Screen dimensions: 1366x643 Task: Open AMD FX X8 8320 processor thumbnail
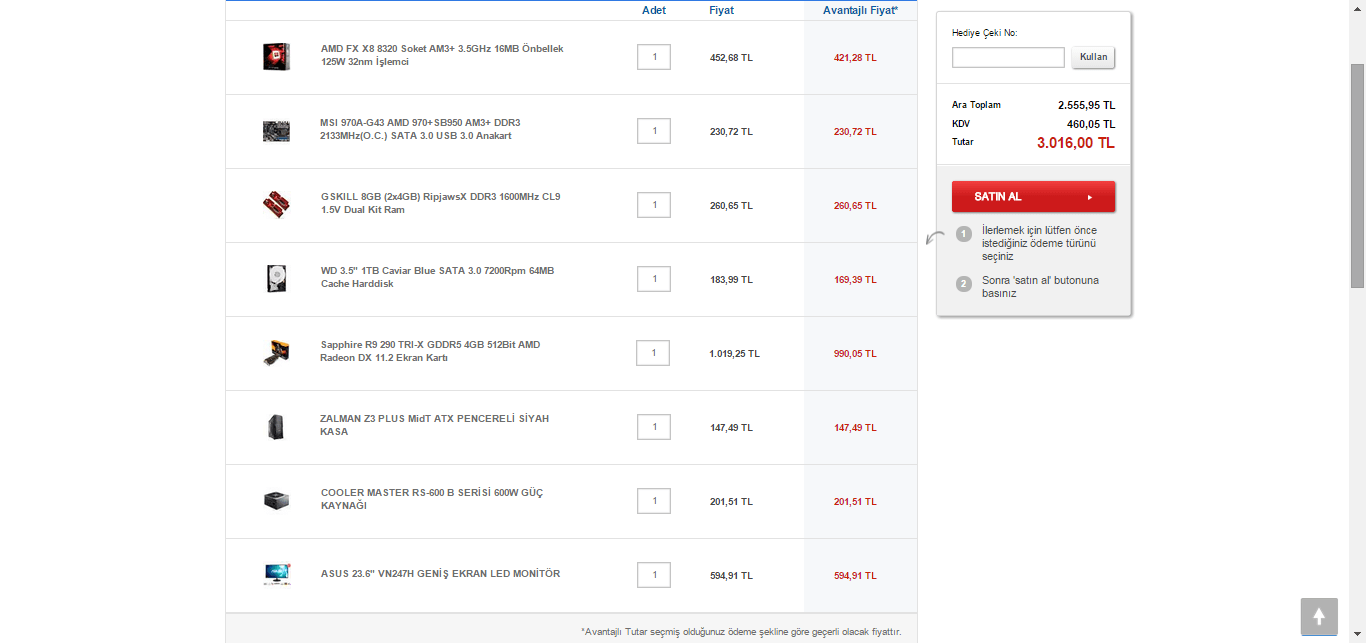276,56
